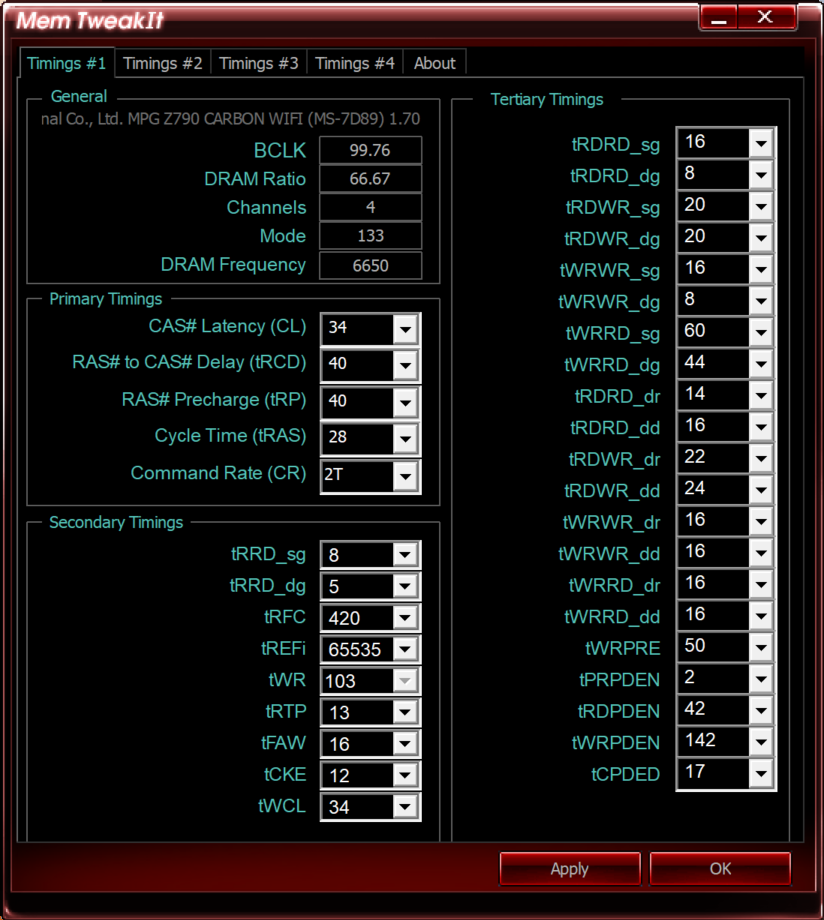The width and height of the screenshot is (824, 920).
Task: Expand the tRFC dropdown arrow
Action: (x=405, y=617)
